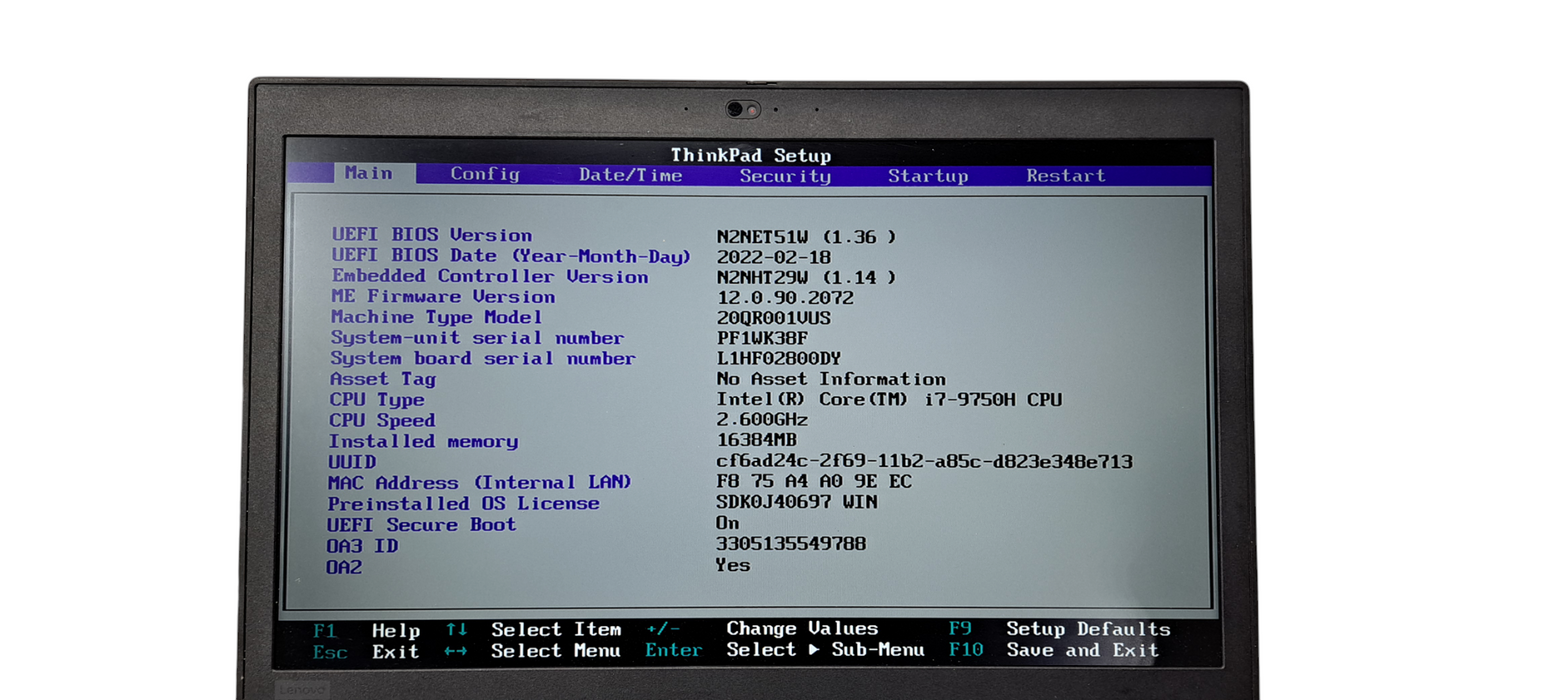Select the BIOS date 2022-02-18
The width and height of the screenshot is (1554, 700).
point(774,258)
